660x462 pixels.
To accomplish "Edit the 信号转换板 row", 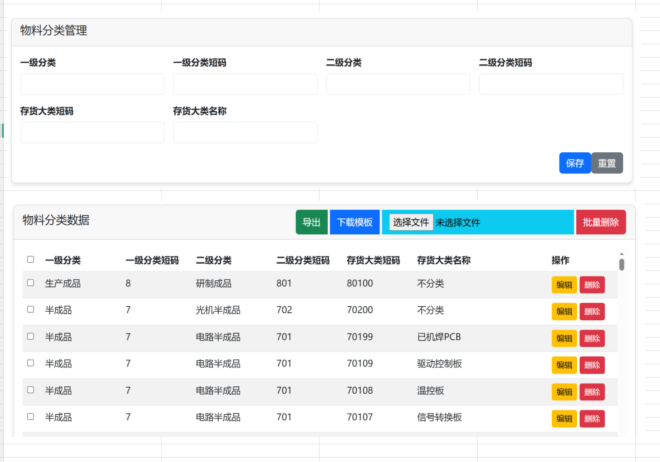I will point(564,418).
